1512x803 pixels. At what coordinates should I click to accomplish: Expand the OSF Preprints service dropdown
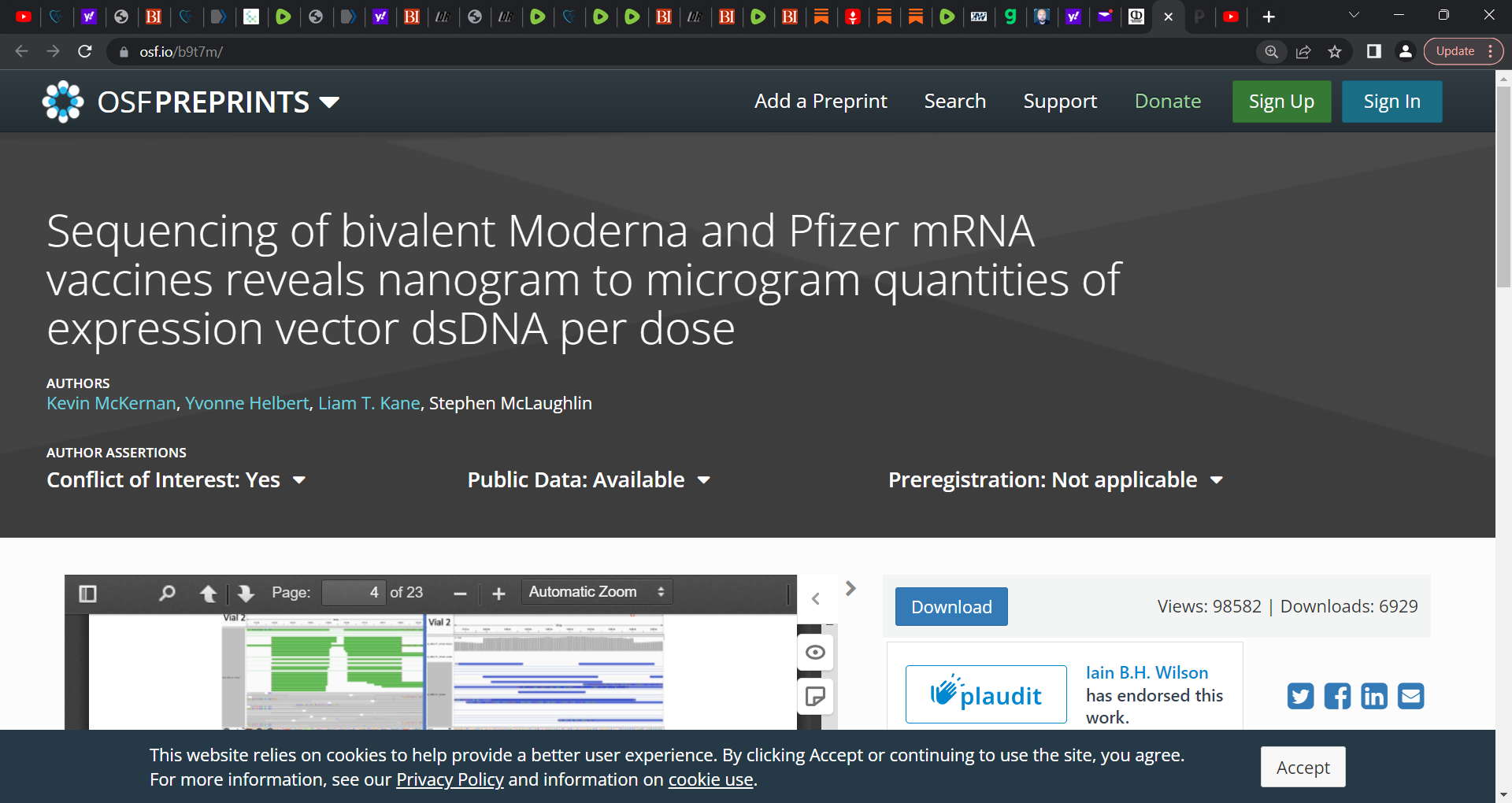pyautogui.click(x=329, y=102)
